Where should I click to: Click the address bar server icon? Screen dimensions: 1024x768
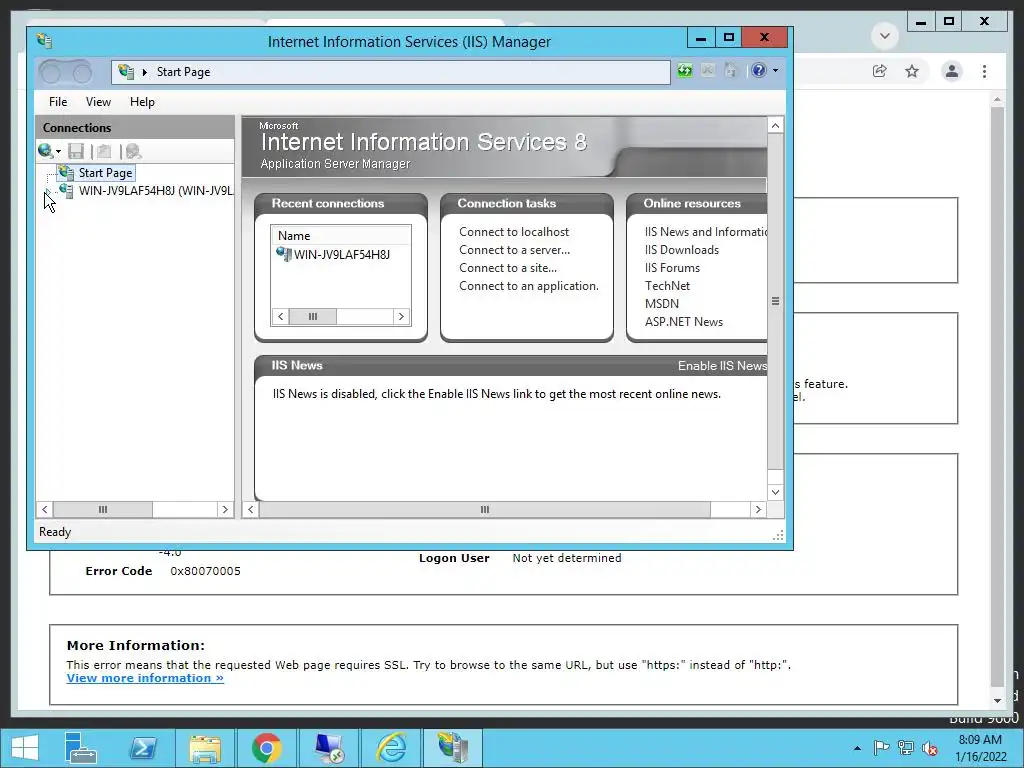point(126,72)
